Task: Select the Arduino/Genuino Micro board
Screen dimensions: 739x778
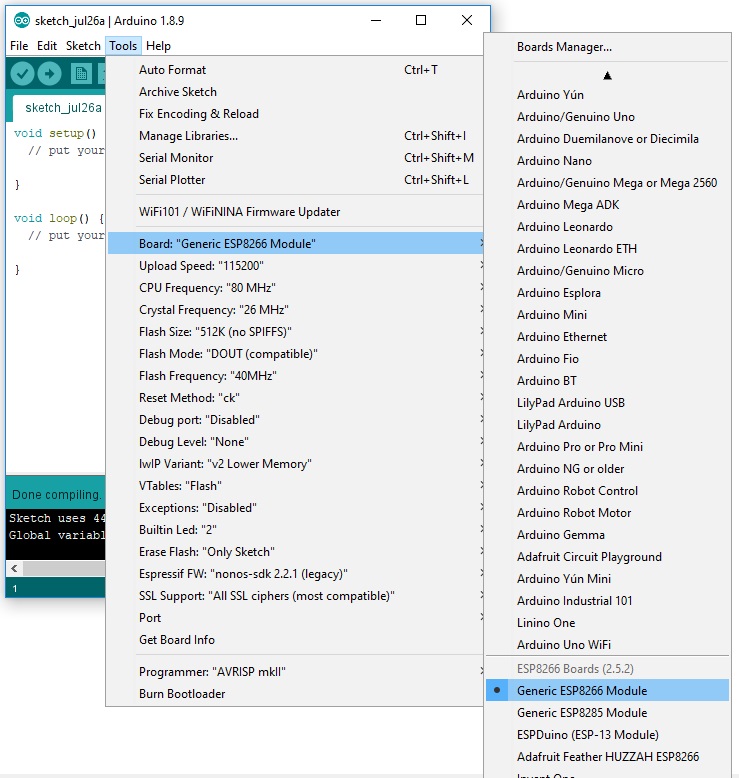Action: click(x=607, y=270)
